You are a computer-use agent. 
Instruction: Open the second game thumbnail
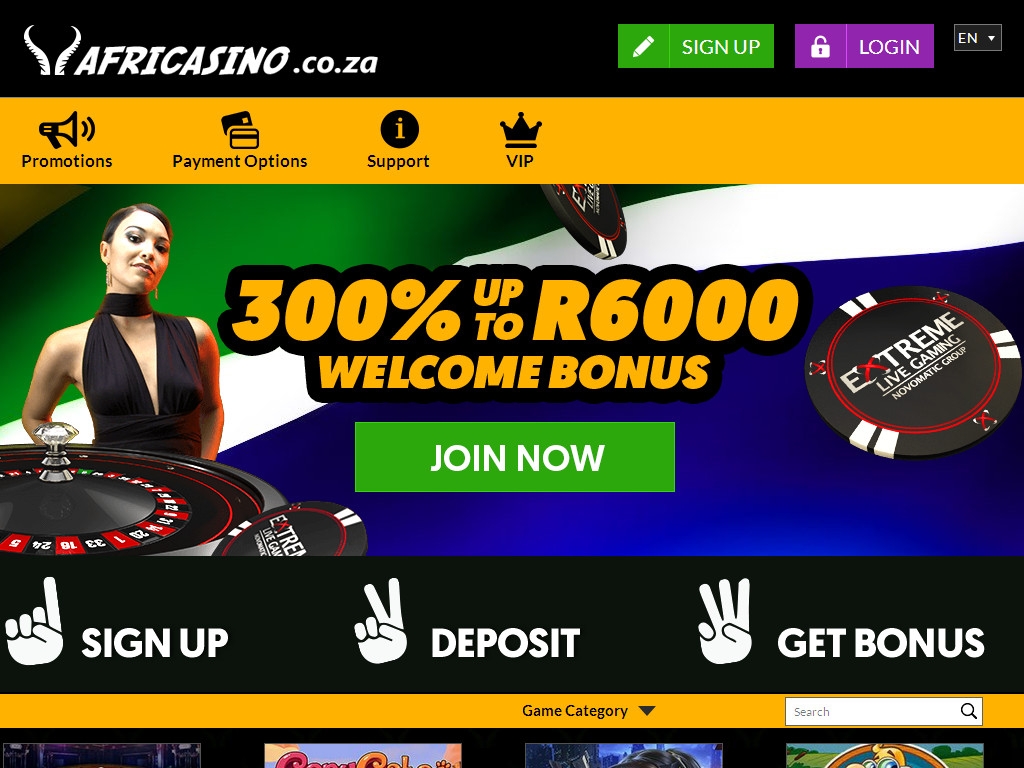click(362, 756)
